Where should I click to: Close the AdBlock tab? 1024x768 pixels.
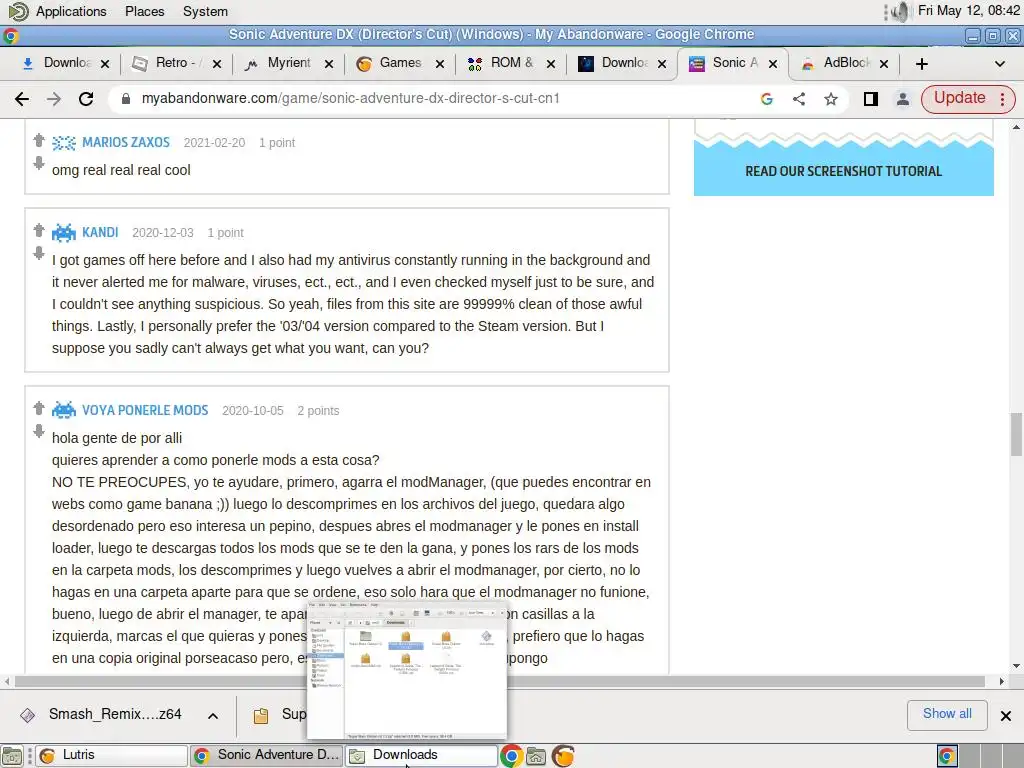(x=884, y=63)
